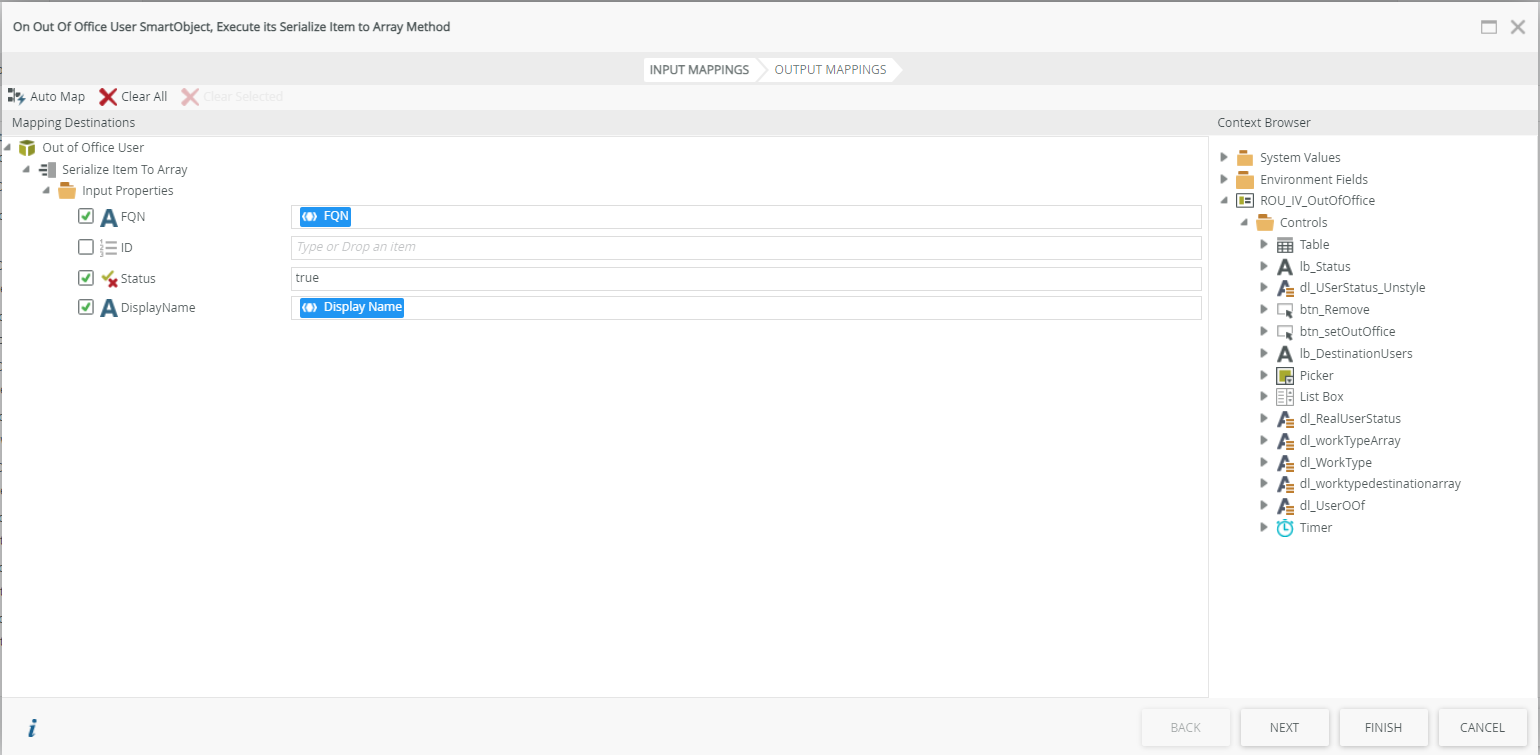Click the info icon at bottom left
This screenshot has height=755, width=1540.
pos(32,728)
